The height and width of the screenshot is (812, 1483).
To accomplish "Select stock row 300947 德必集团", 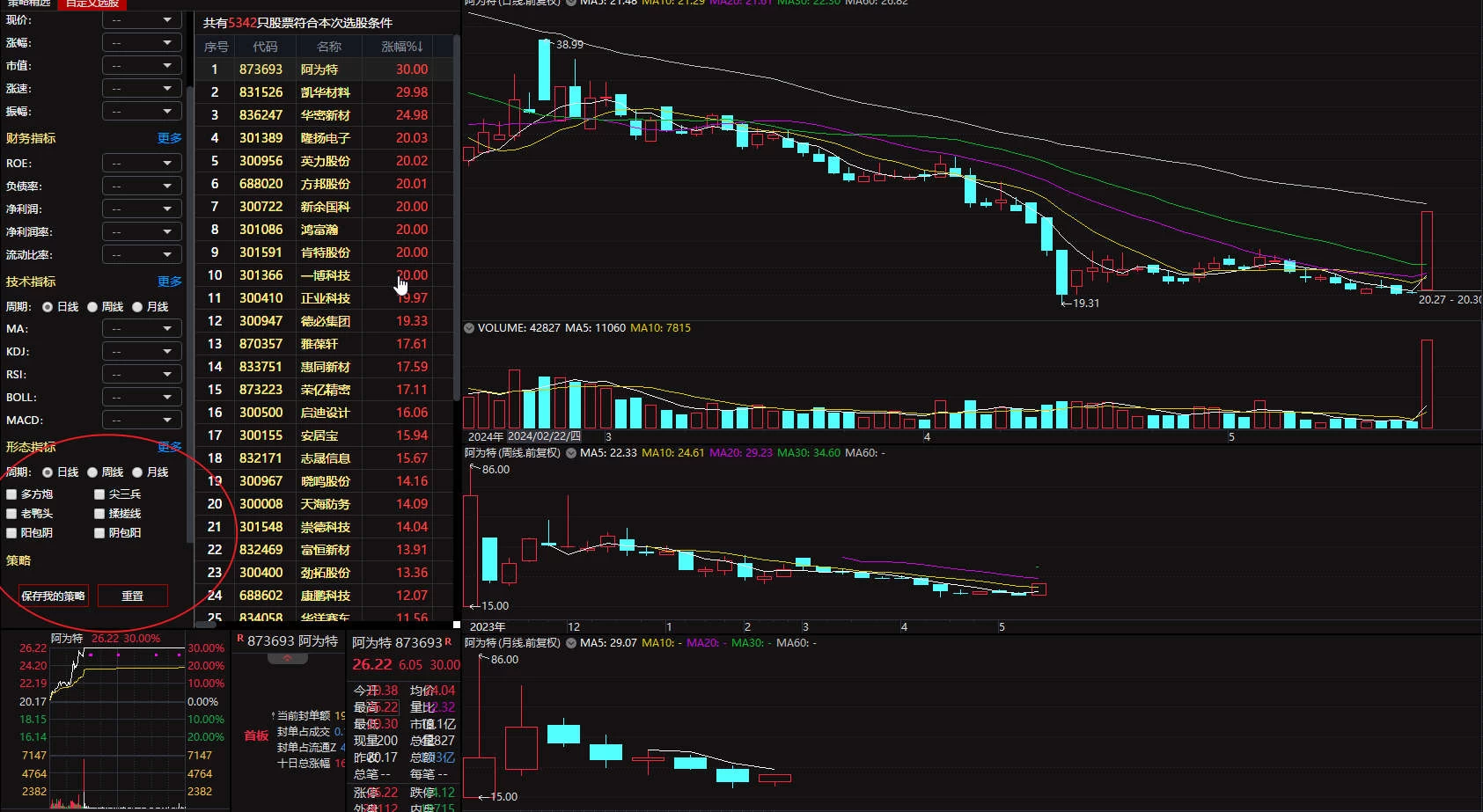I will click(326, 321).
